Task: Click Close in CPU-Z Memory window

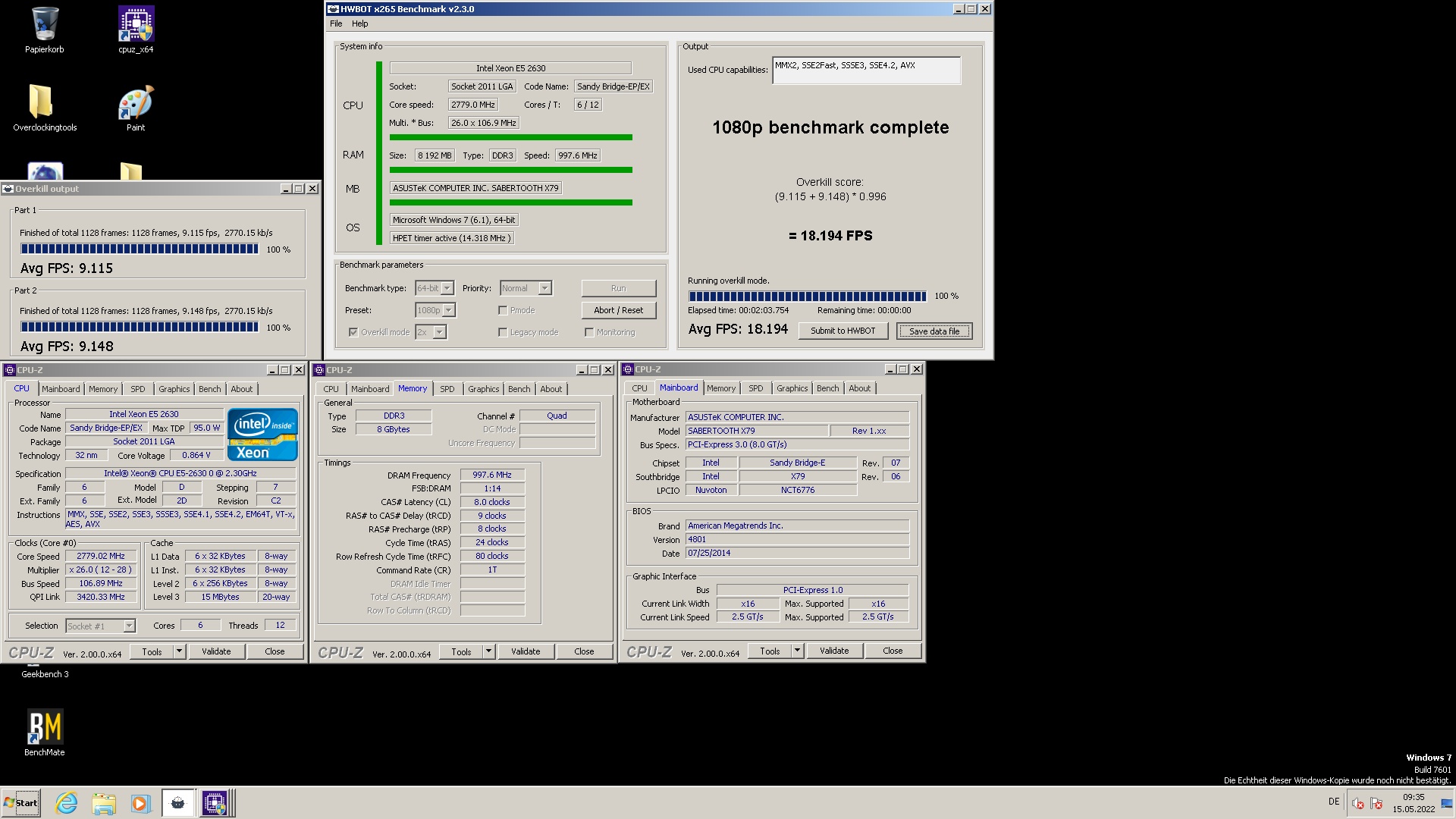Action: click(x=584, y=651)
